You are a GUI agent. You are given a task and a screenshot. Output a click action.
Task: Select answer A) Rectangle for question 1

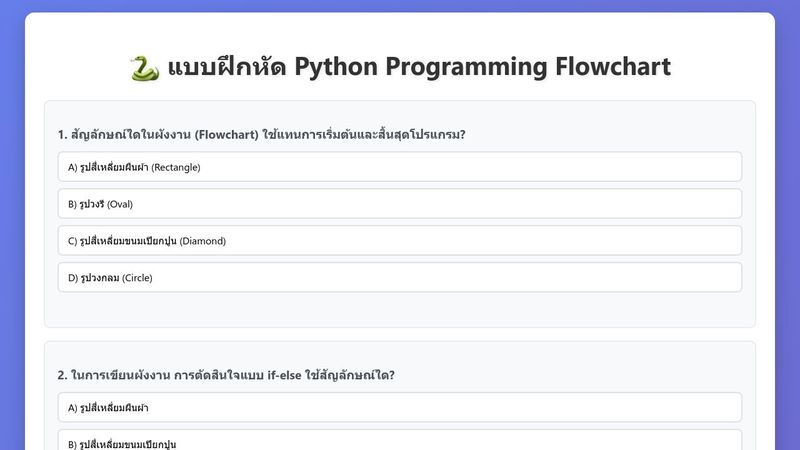tap(399, 167)
